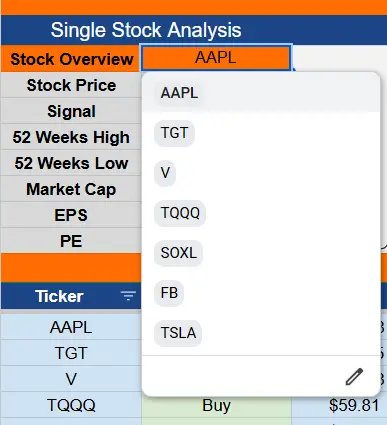Image resolution: width=387 pixels, height=425 pixels.
Task: Select TQQQ from the dropdown options
Action: [180, 213]
